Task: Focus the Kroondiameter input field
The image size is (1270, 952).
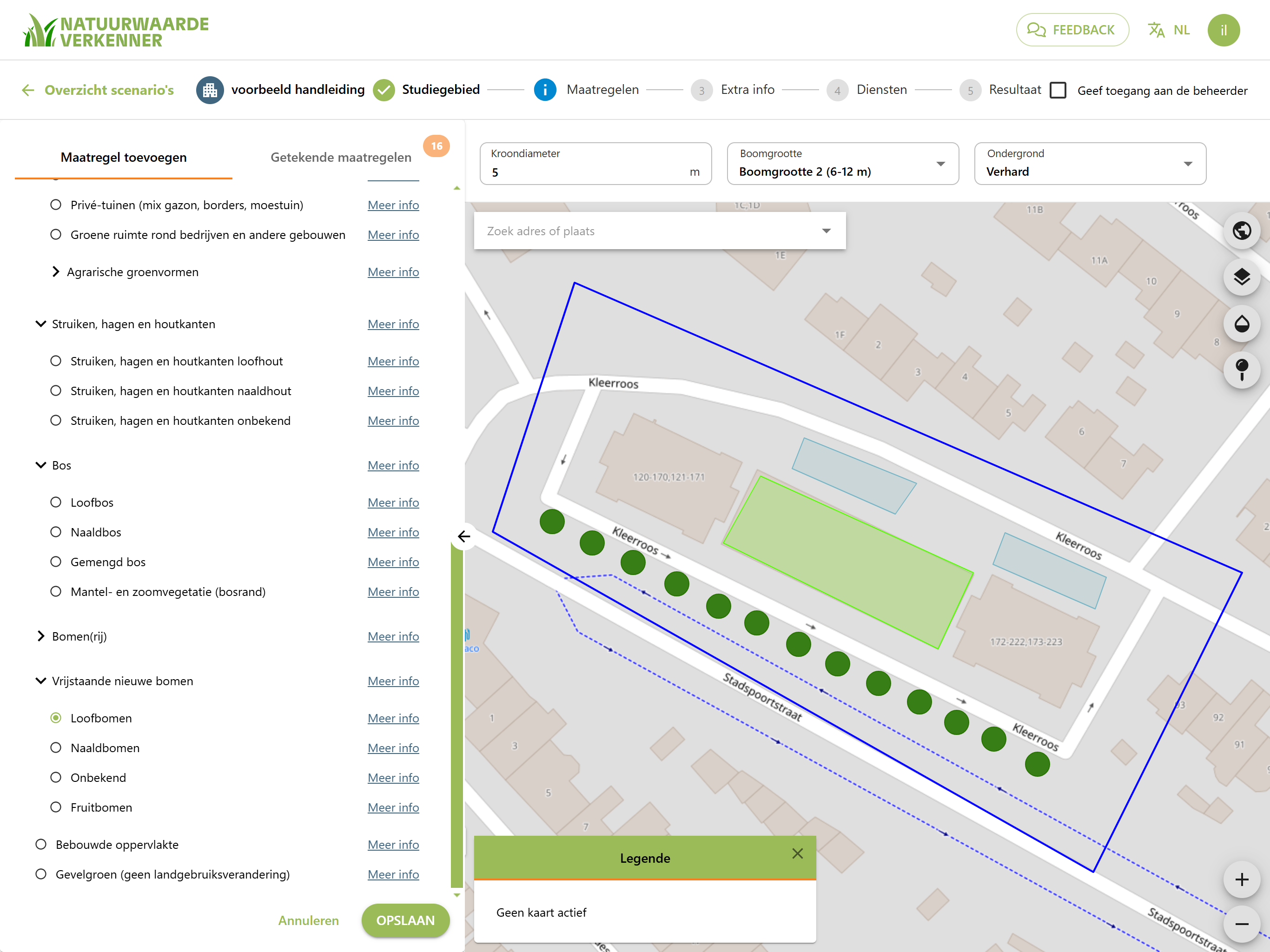Action: pyautogui.click(x=595, y=164)
